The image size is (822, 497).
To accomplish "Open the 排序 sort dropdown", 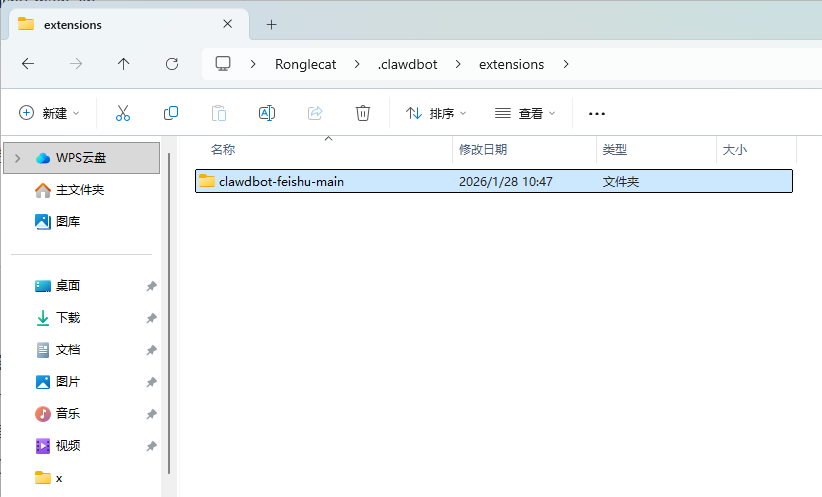I will [436, 113].
